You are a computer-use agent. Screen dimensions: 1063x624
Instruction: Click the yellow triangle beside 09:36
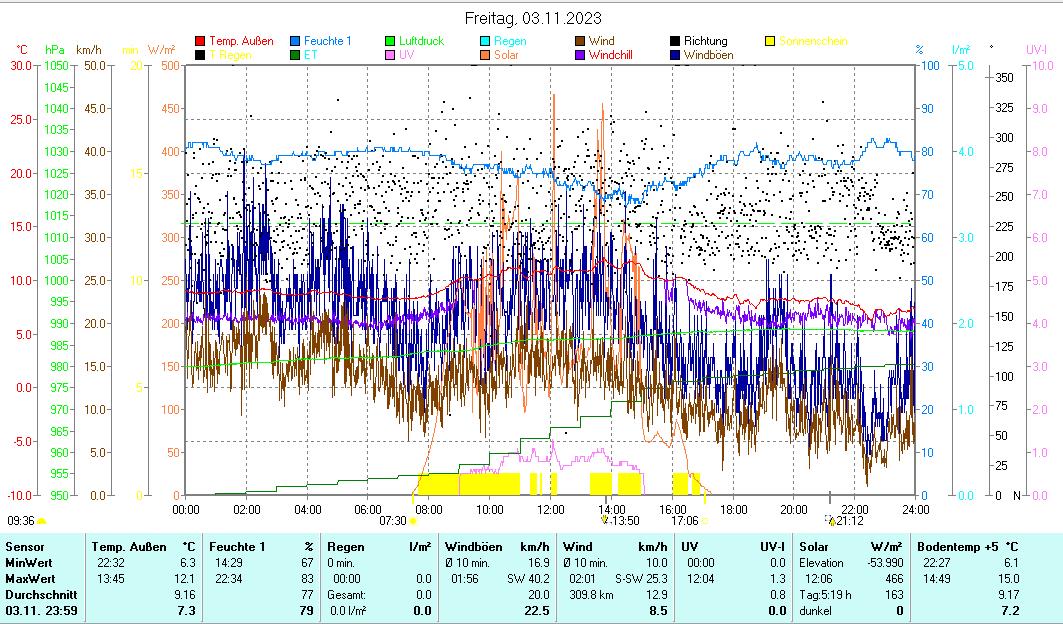point(42,521)
